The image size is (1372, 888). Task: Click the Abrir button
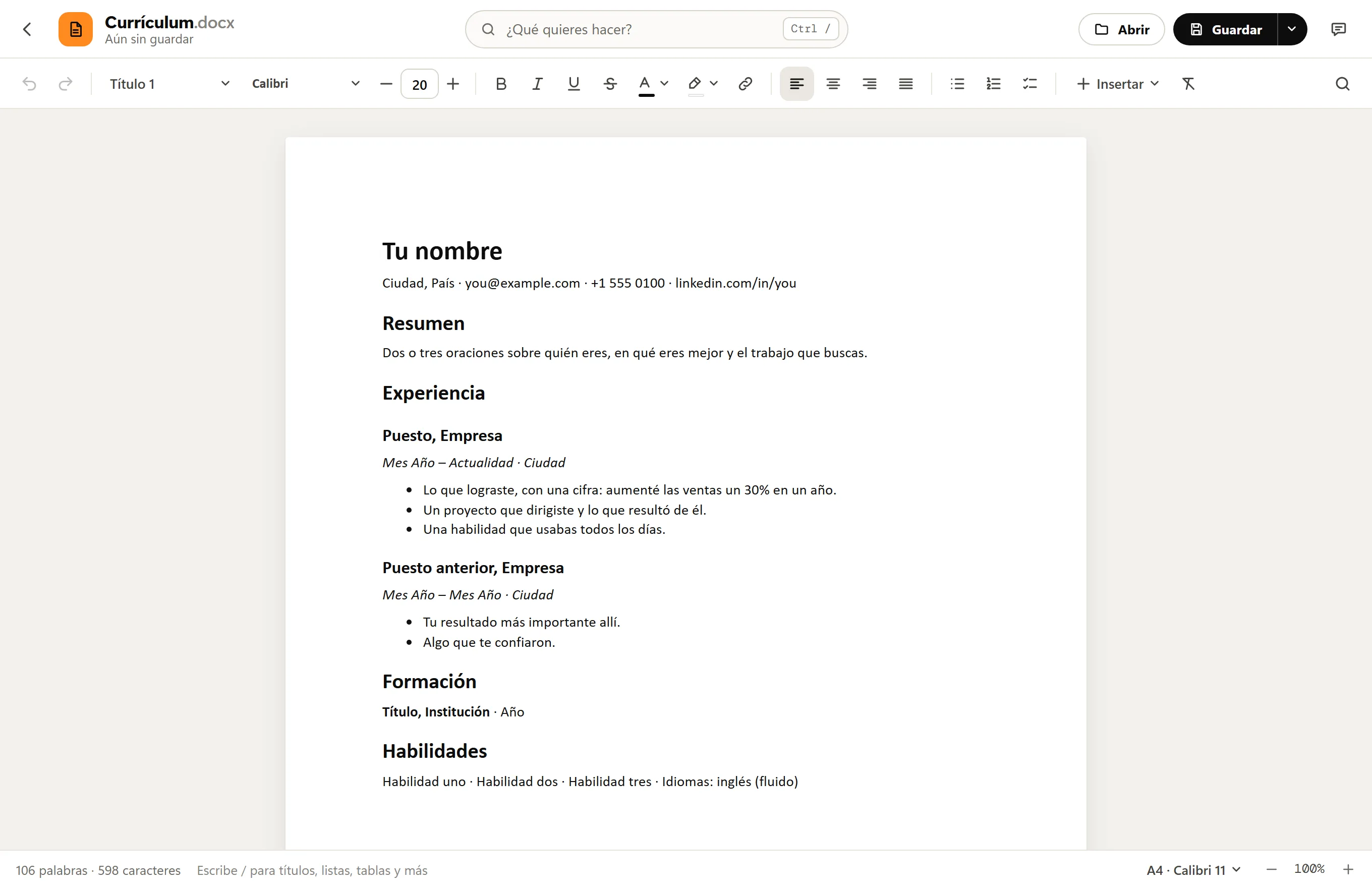click(x=1121, y=29)
